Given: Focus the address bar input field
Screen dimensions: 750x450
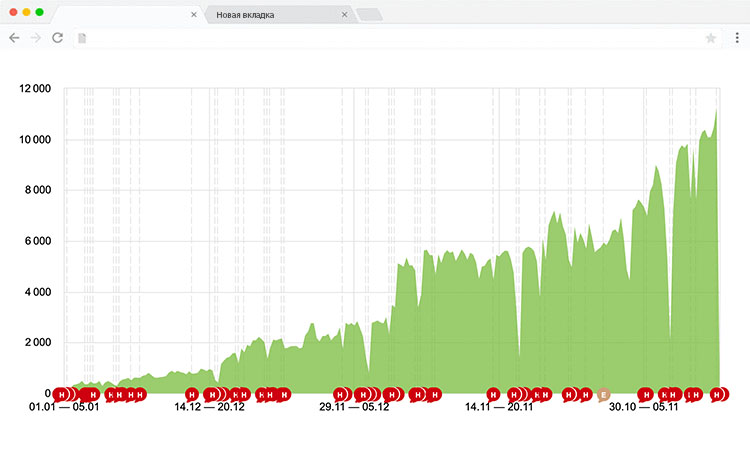Looking at the screenshot, I should pyautogui.click(x=390, y=38).
